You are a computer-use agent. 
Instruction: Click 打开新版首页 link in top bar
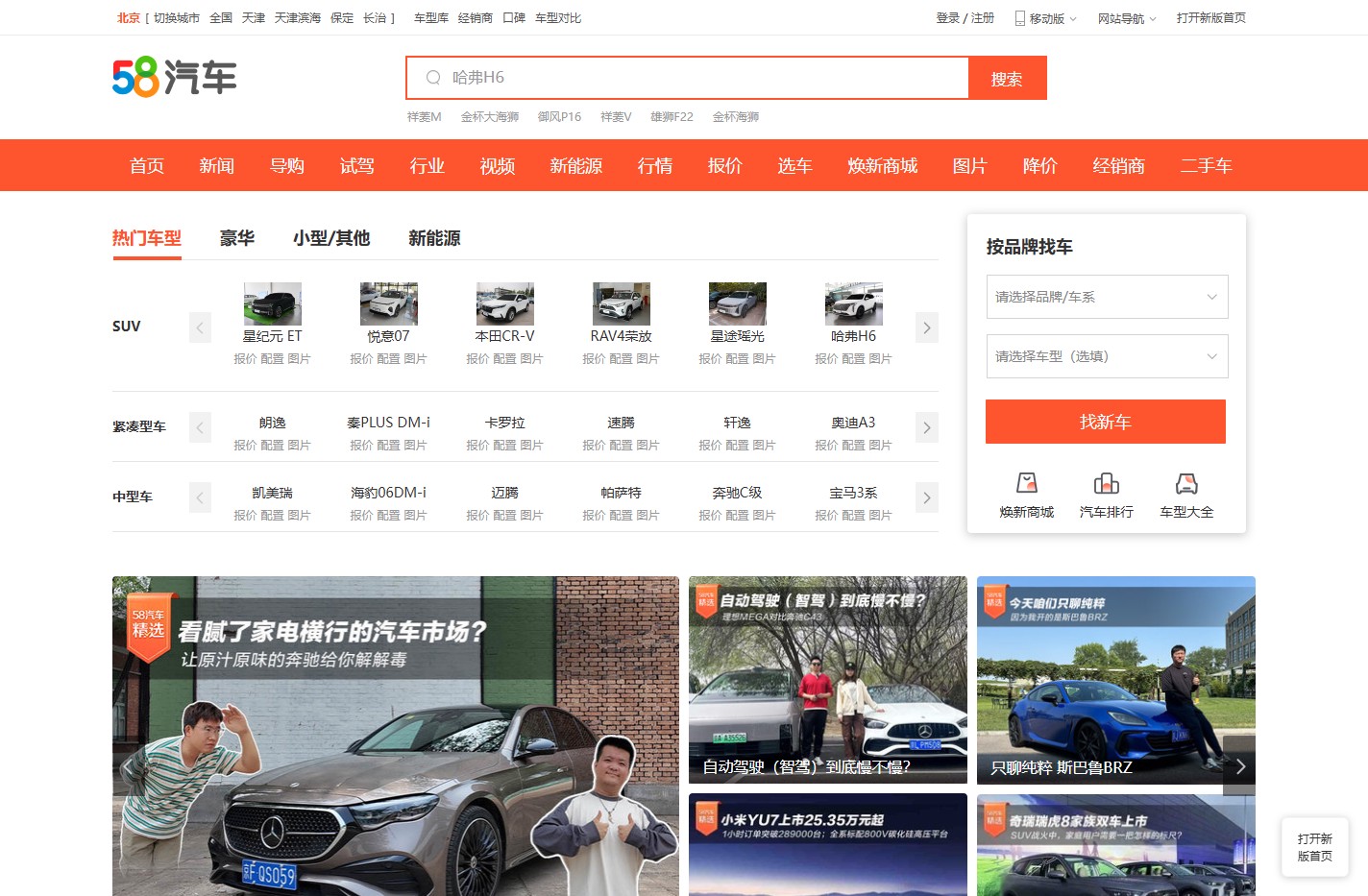pos(1211,18)
